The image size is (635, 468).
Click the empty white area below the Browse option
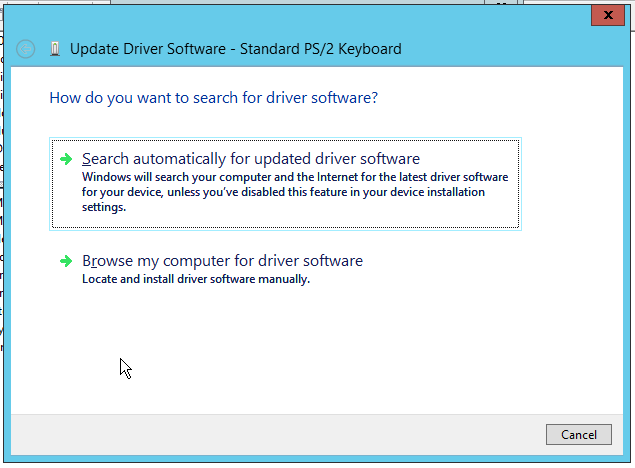coord(316,348)
